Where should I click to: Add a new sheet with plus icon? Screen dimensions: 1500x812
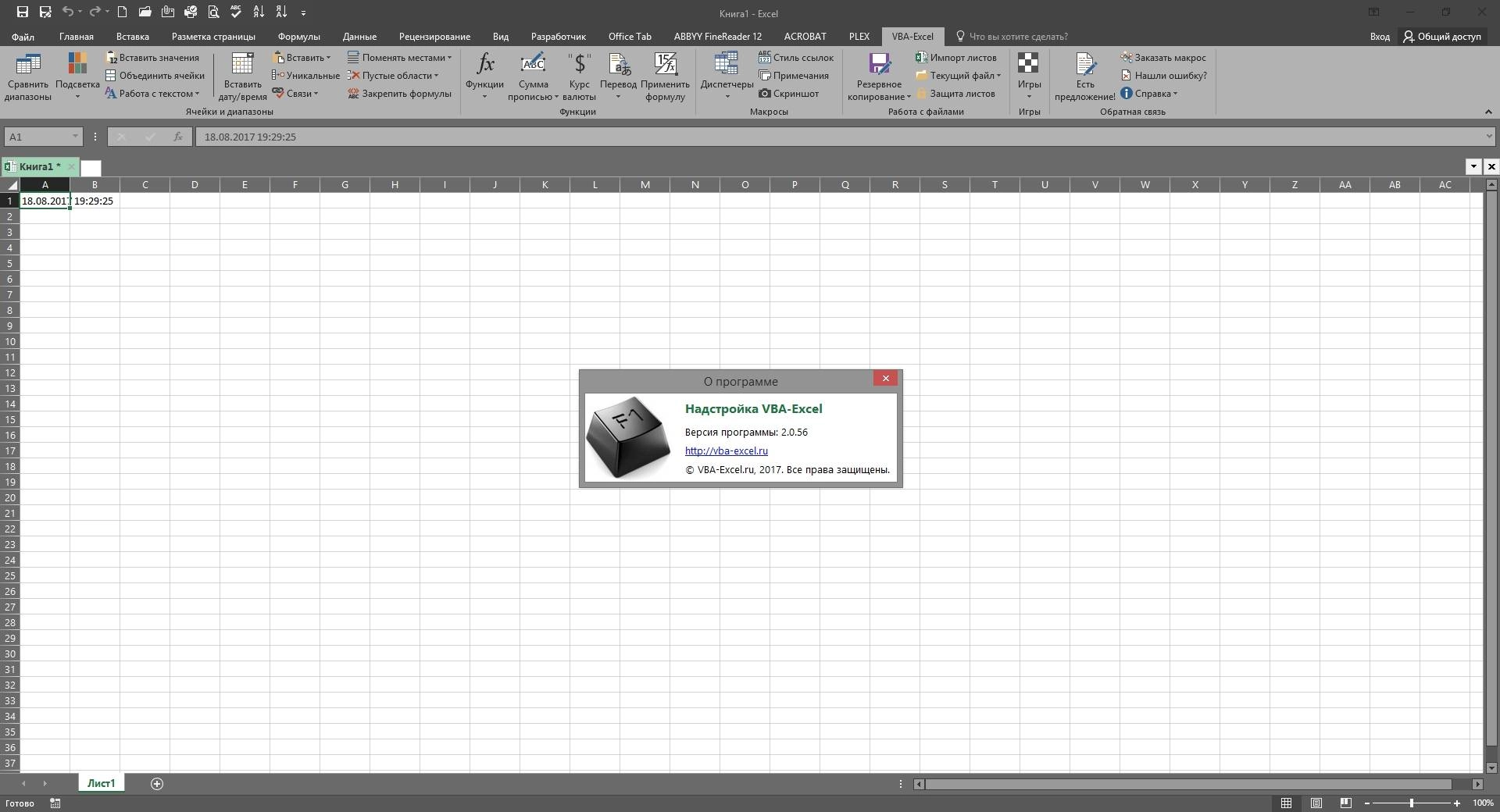157,784
